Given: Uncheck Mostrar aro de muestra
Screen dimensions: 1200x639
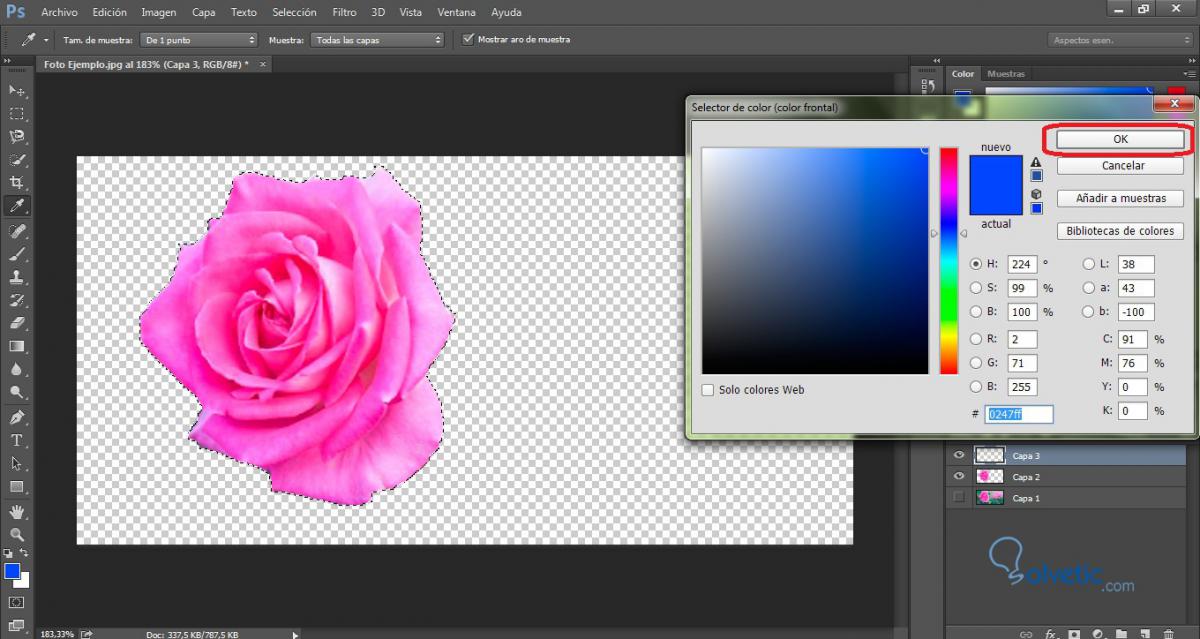Looking at the screenshot, I should 469,40.
